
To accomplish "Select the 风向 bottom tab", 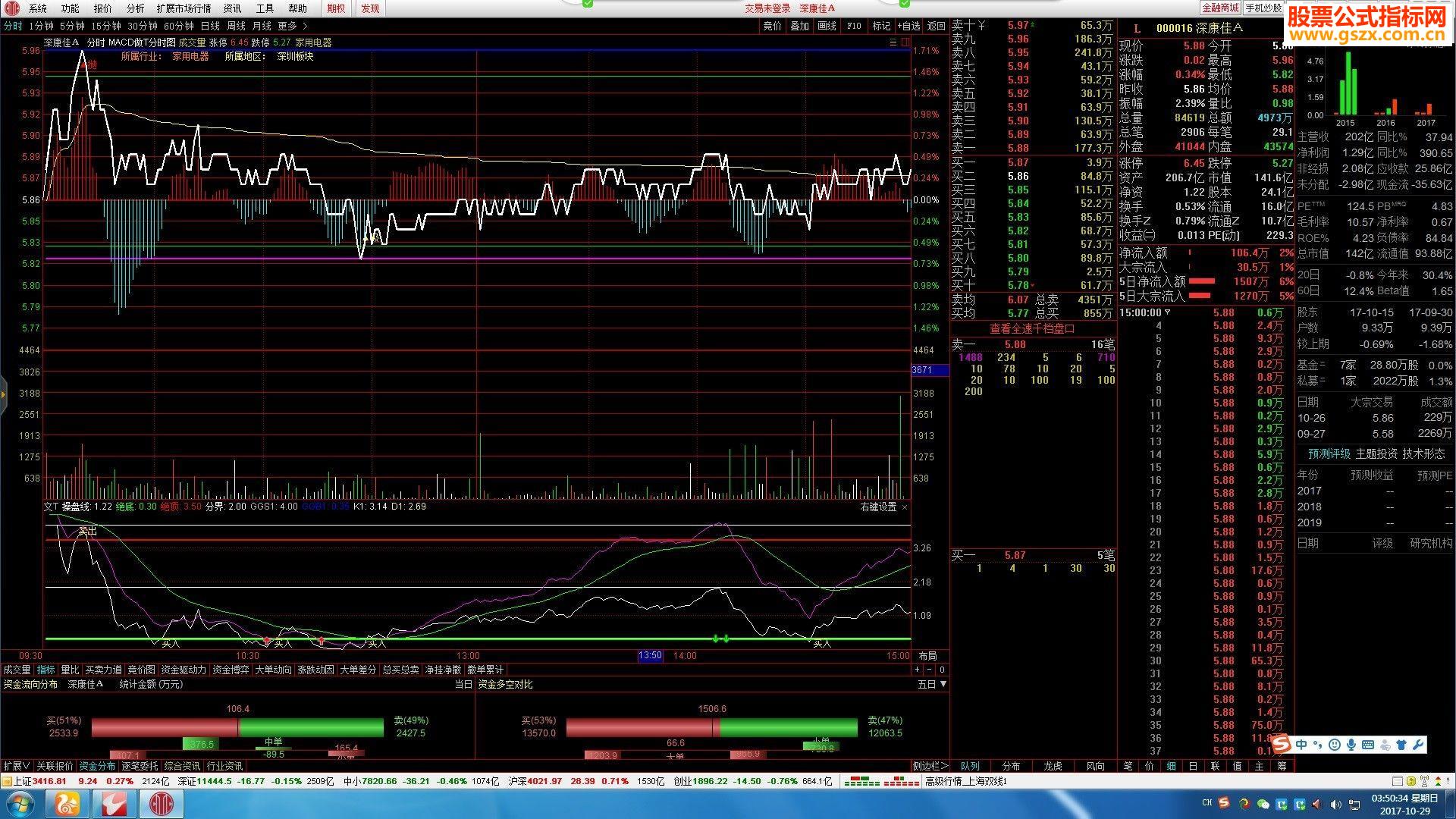I will (1095, 766).
